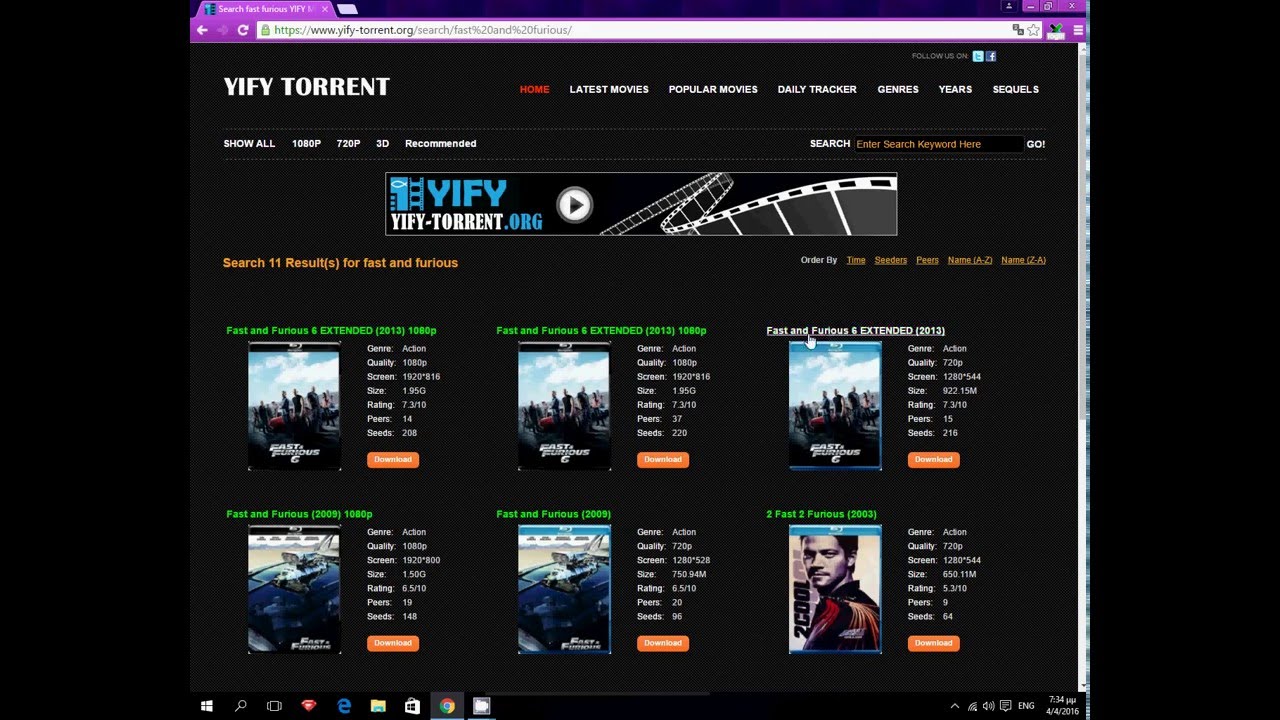Go back with the browser back arrow
Image resolution: width=1280 pixels, height=720 pixels.
pos(202,30)
